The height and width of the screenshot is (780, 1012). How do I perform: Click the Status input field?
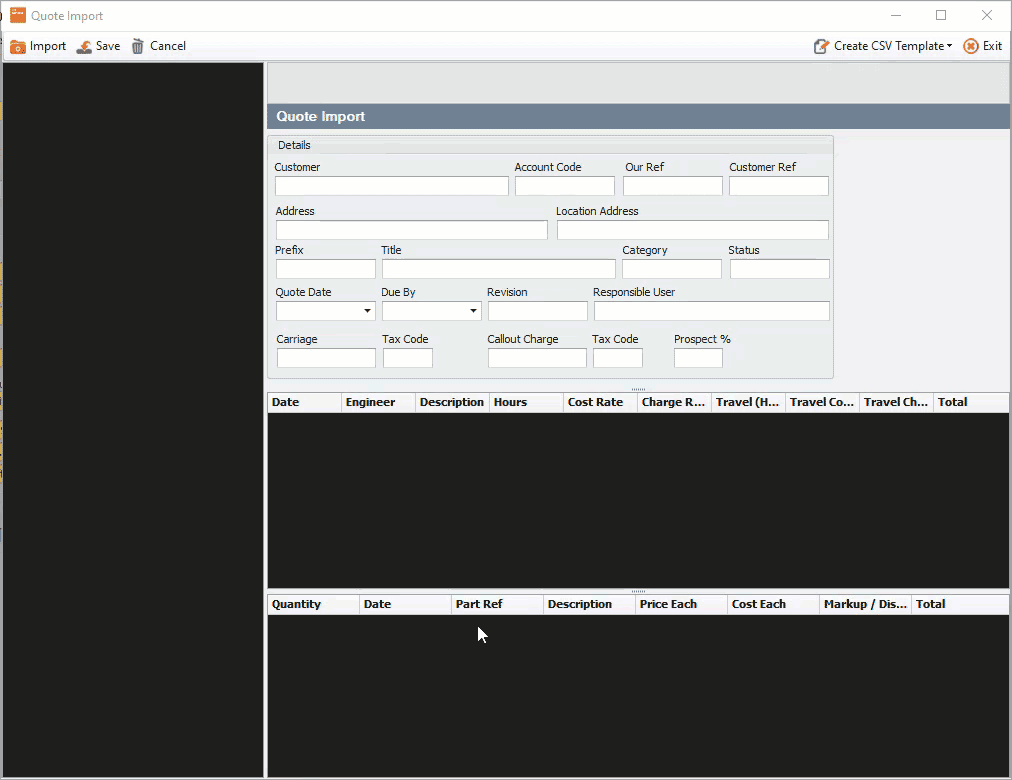[x=780, y=269]
